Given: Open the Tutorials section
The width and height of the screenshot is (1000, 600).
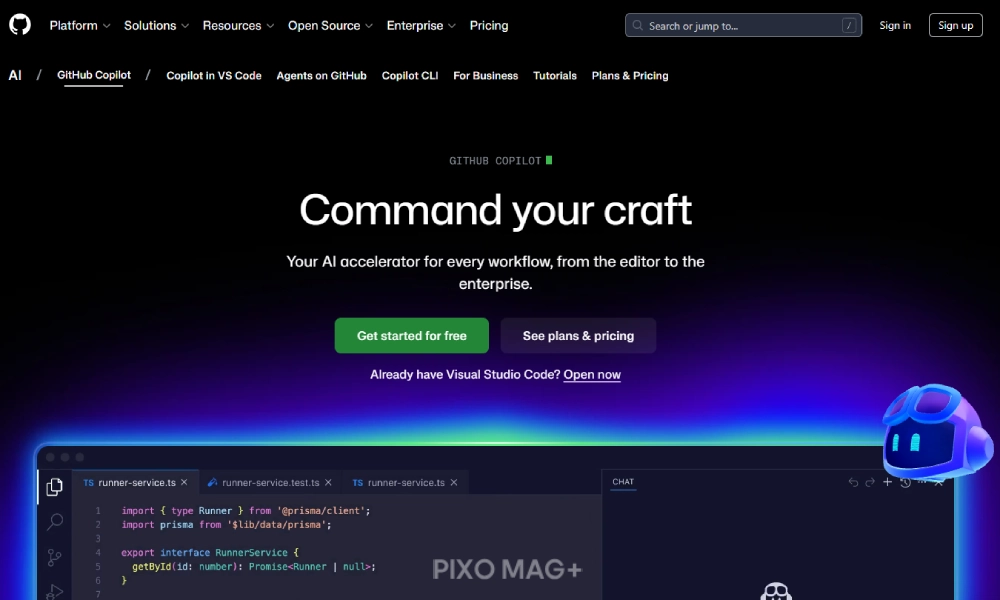Looking at the screenshot, I should click(555, 75).
